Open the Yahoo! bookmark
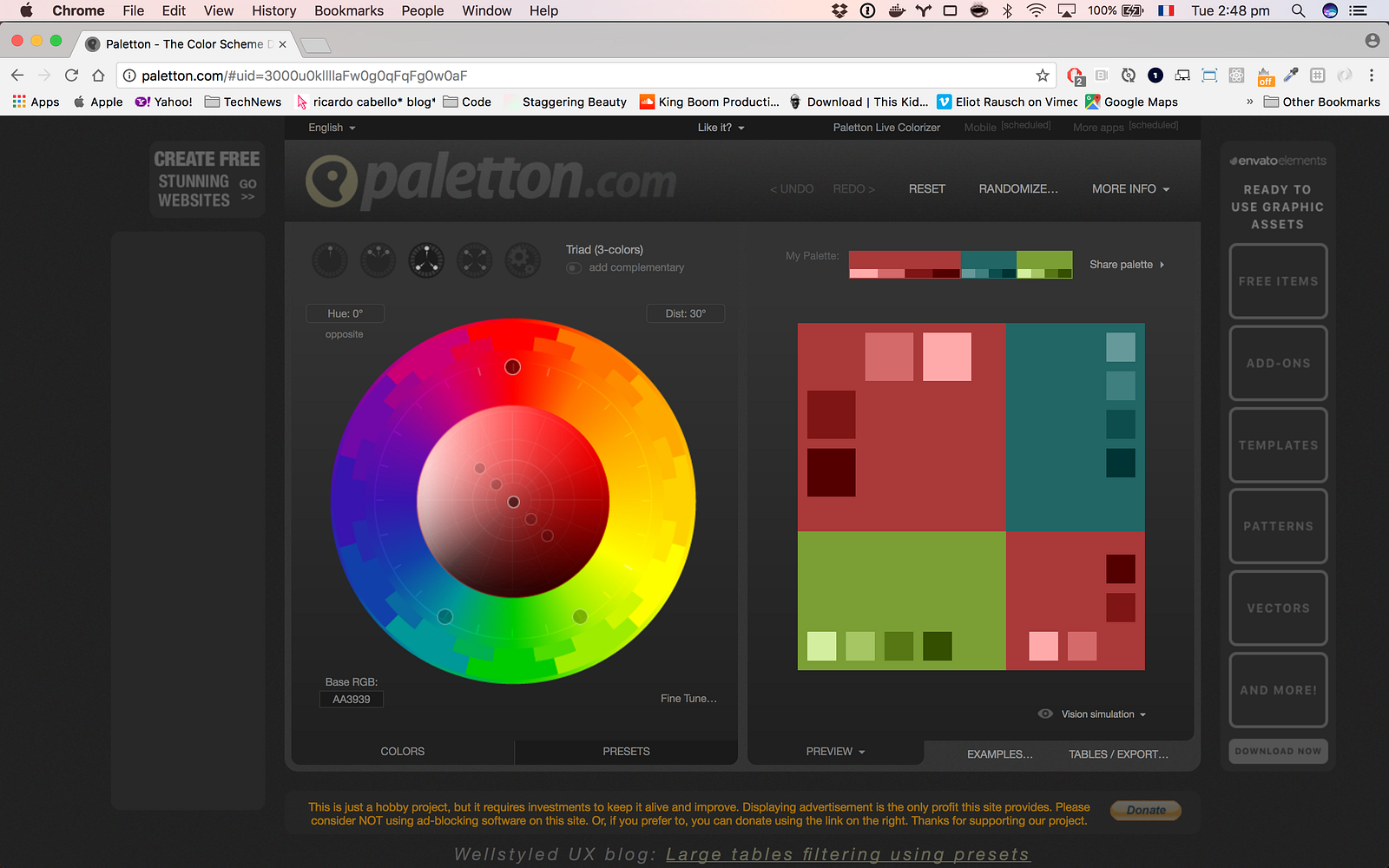The image size is (1389, 868). pyautogui.click(x=164, y=102)
